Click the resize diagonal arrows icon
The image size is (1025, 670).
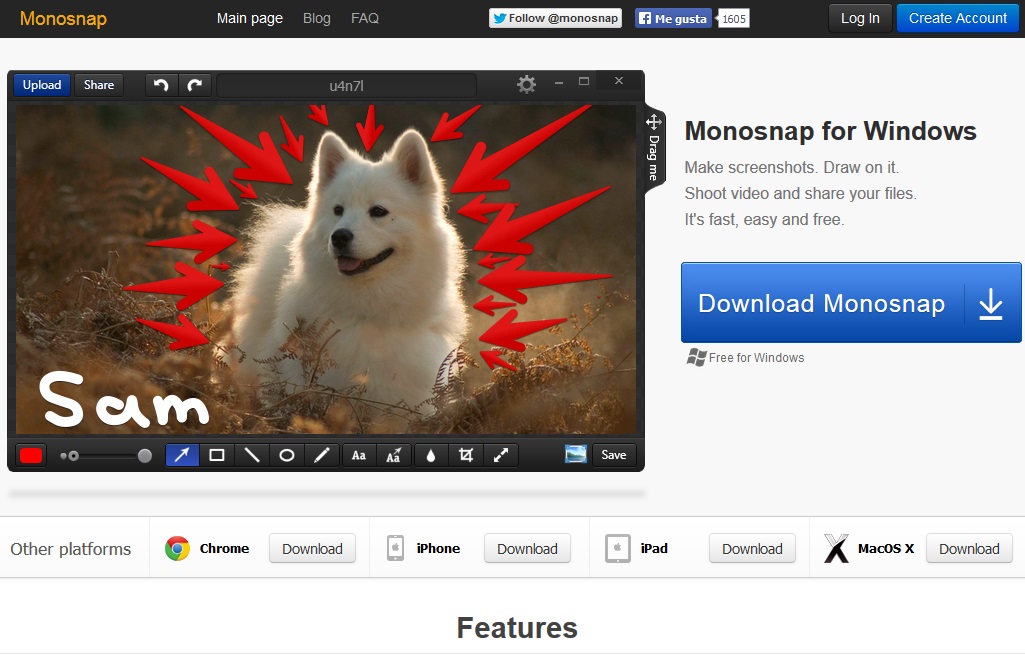501,455
